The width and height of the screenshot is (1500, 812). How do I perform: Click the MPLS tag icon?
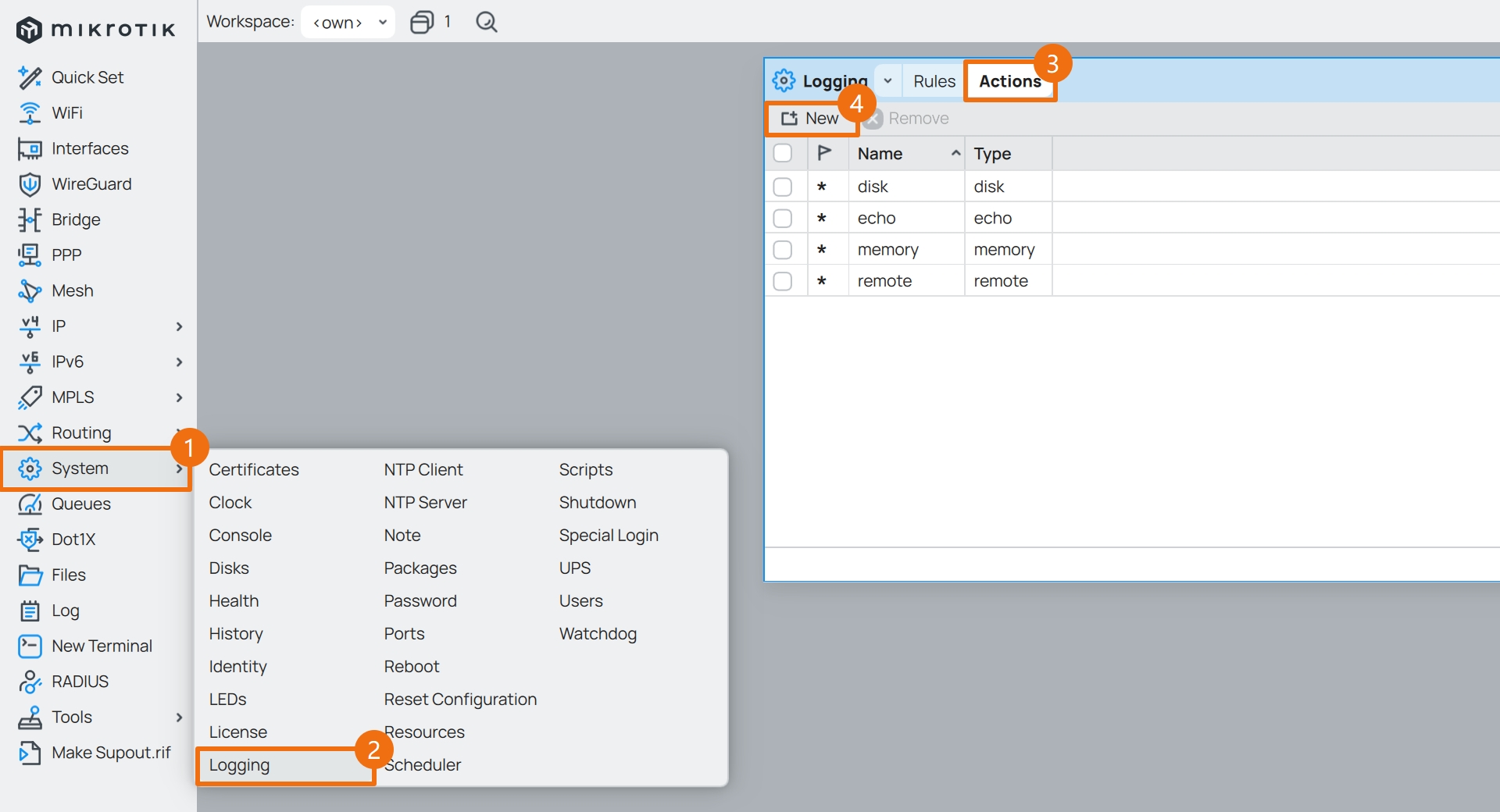30,397
